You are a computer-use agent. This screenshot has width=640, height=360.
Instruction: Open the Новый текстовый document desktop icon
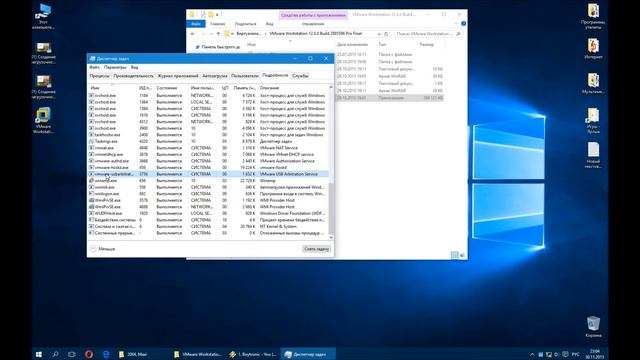(593, 155)
